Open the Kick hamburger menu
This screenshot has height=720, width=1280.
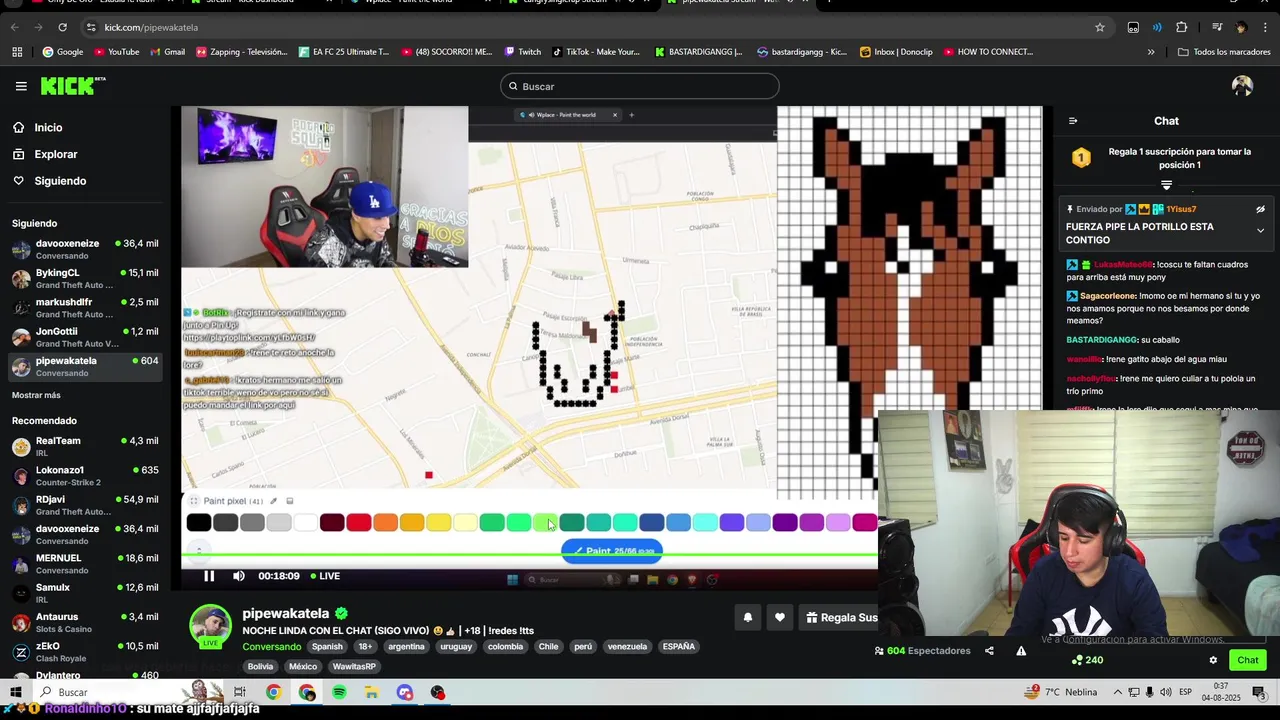coord(21,86)
